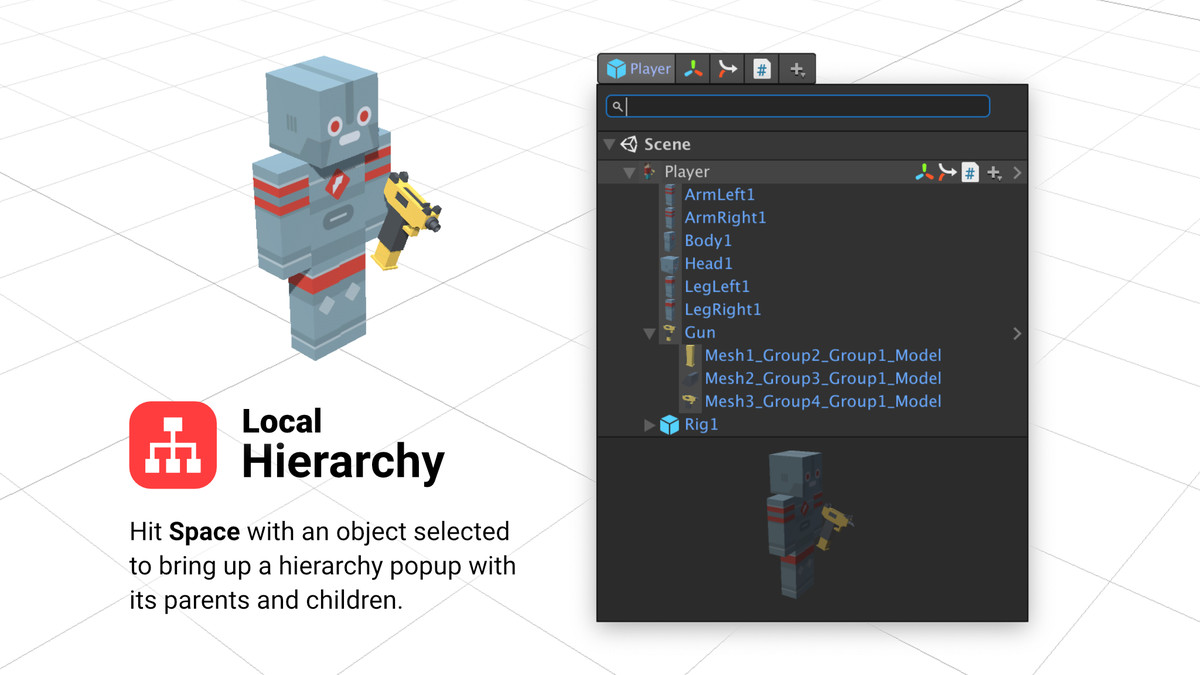Click the Mesh2_Group3 dark mesh icon

690,379
